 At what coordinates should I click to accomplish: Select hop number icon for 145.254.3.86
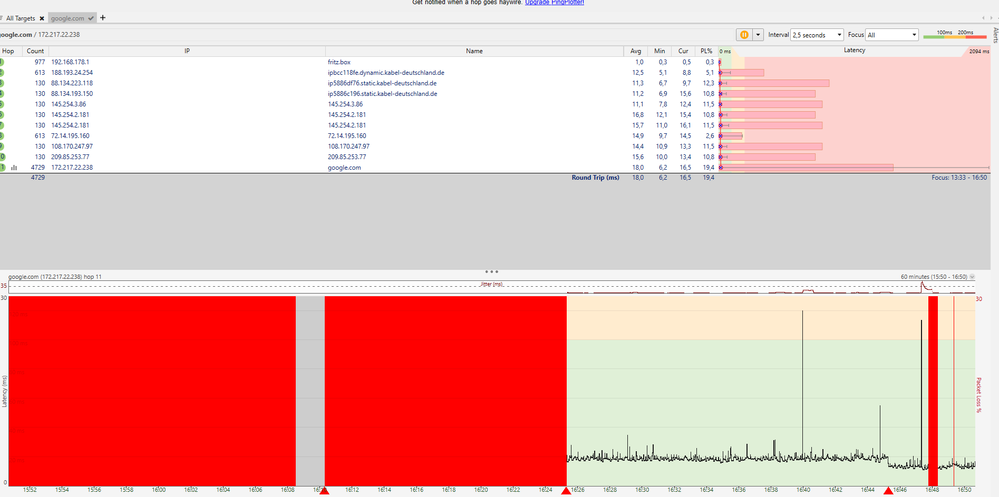[2, 104]
